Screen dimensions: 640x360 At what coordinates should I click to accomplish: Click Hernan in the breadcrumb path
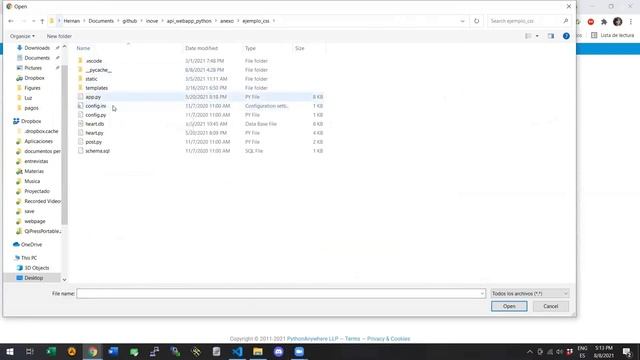[71, 21]
